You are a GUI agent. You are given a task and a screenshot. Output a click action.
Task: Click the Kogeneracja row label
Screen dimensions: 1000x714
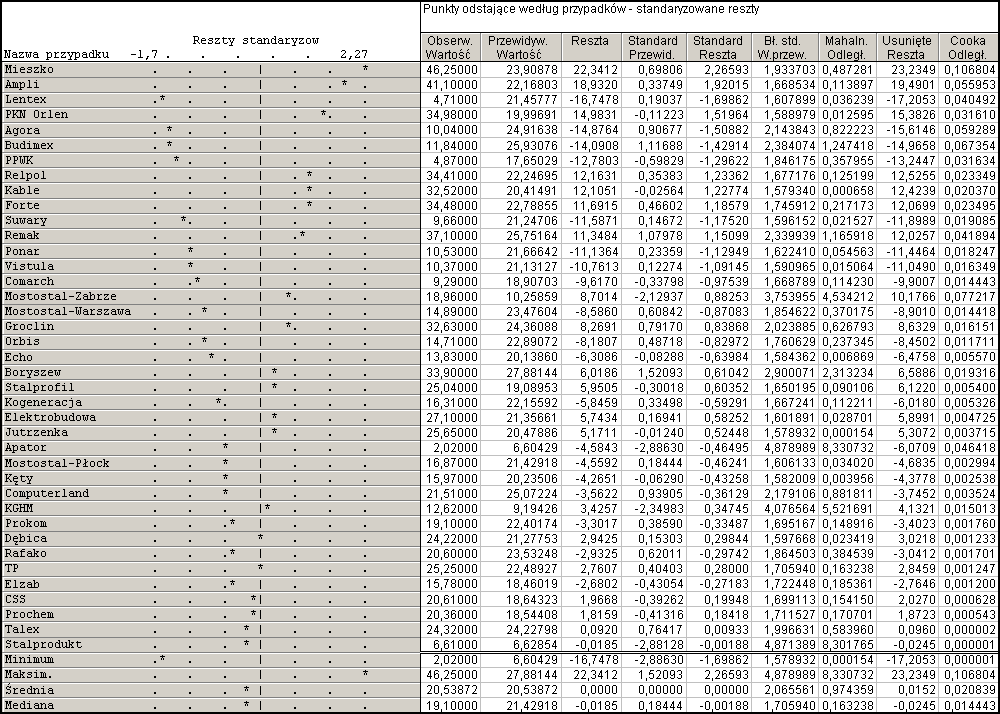coord(43,402)
